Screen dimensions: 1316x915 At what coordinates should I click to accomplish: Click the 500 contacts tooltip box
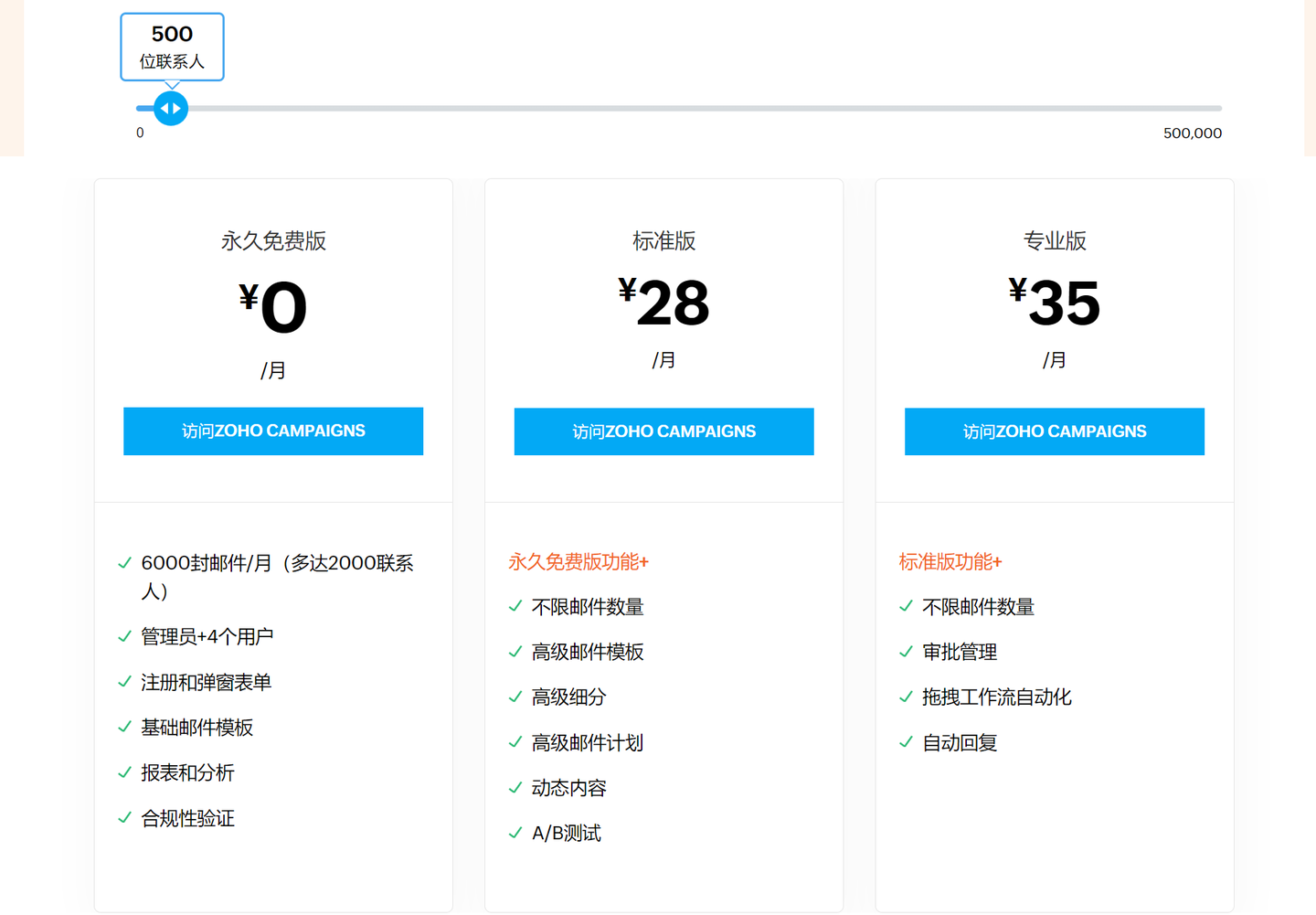[172, 47]
